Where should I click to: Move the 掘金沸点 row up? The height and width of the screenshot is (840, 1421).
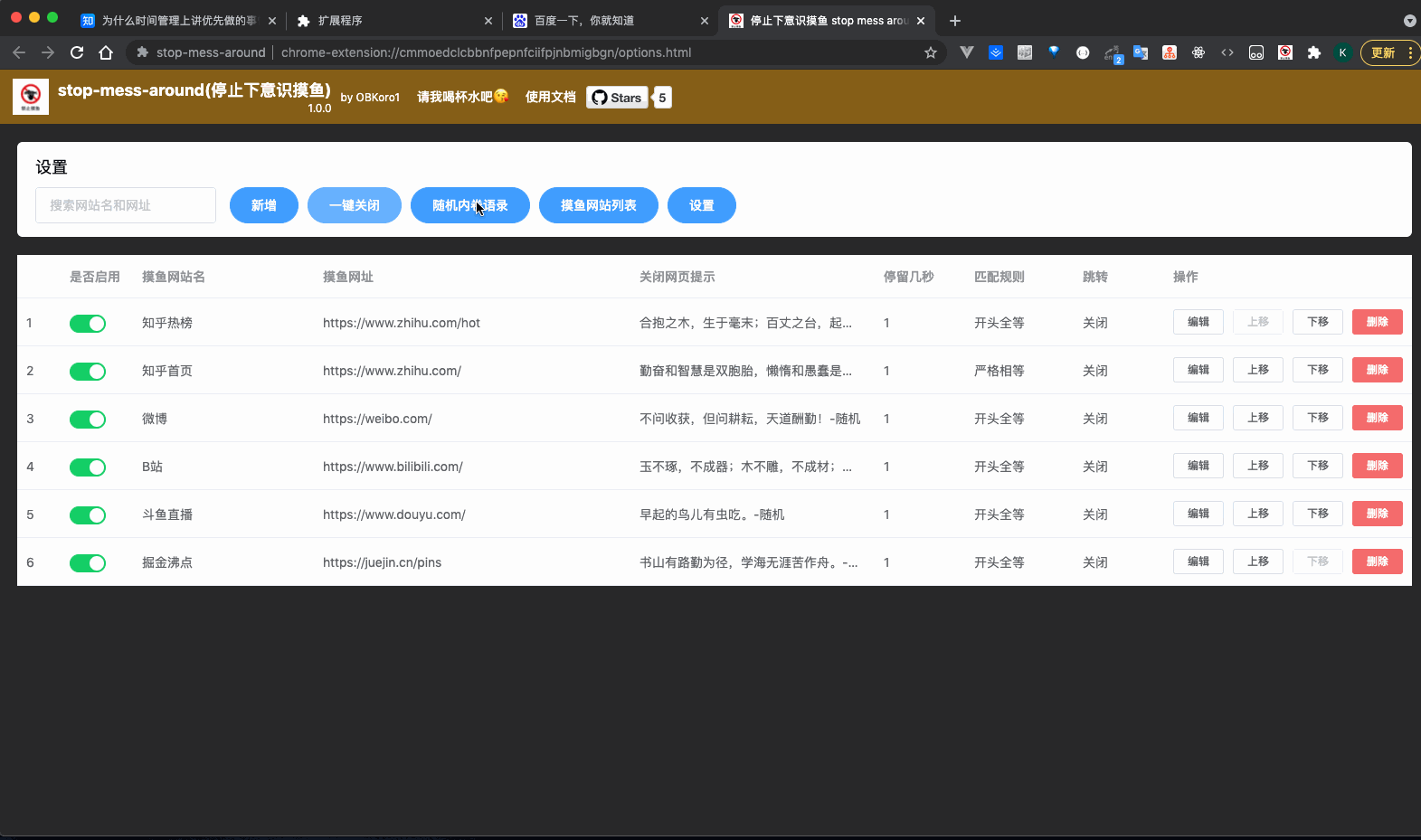[x=1258, y=562]
